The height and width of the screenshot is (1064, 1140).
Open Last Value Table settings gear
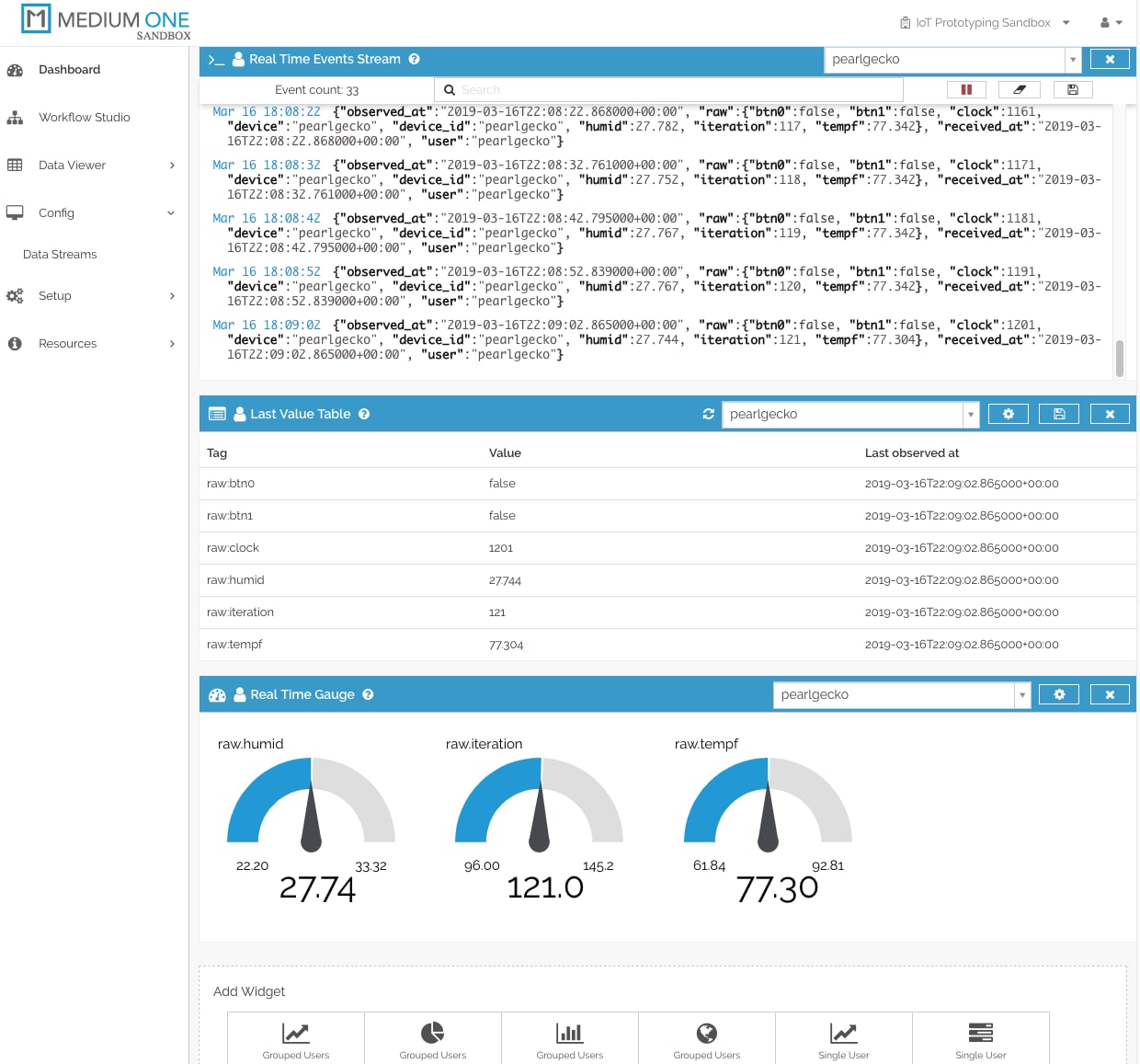pos(1009,414)
